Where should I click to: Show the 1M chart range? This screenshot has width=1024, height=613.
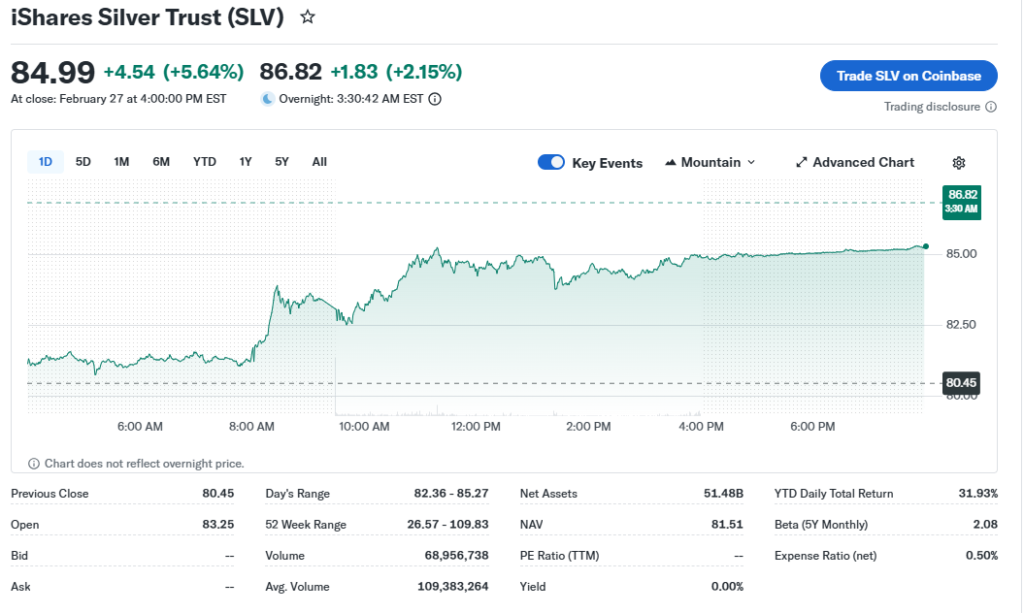121,162
